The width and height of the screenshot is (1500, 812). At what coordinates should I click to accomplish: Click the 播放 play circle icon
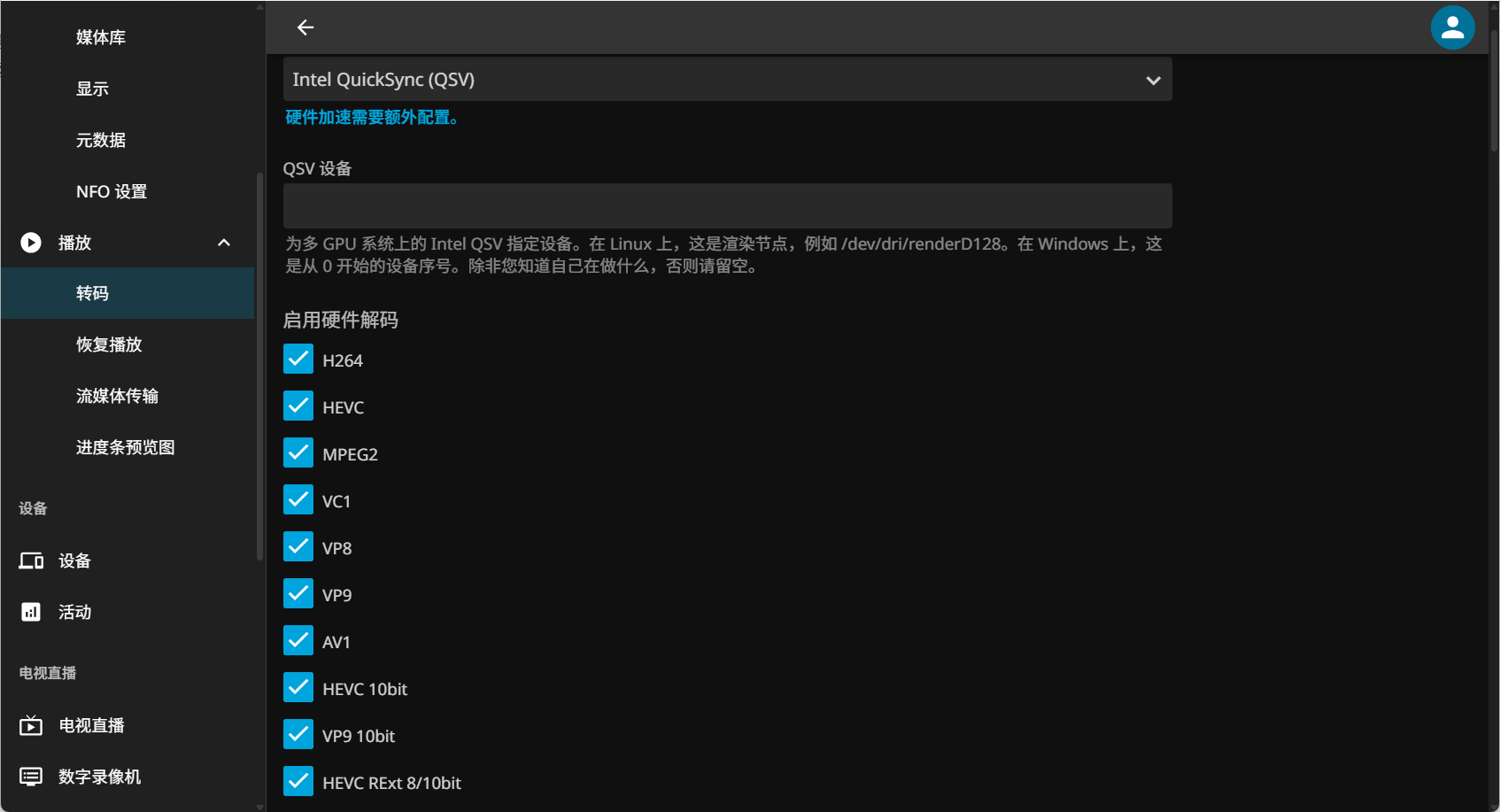[31, 243]
